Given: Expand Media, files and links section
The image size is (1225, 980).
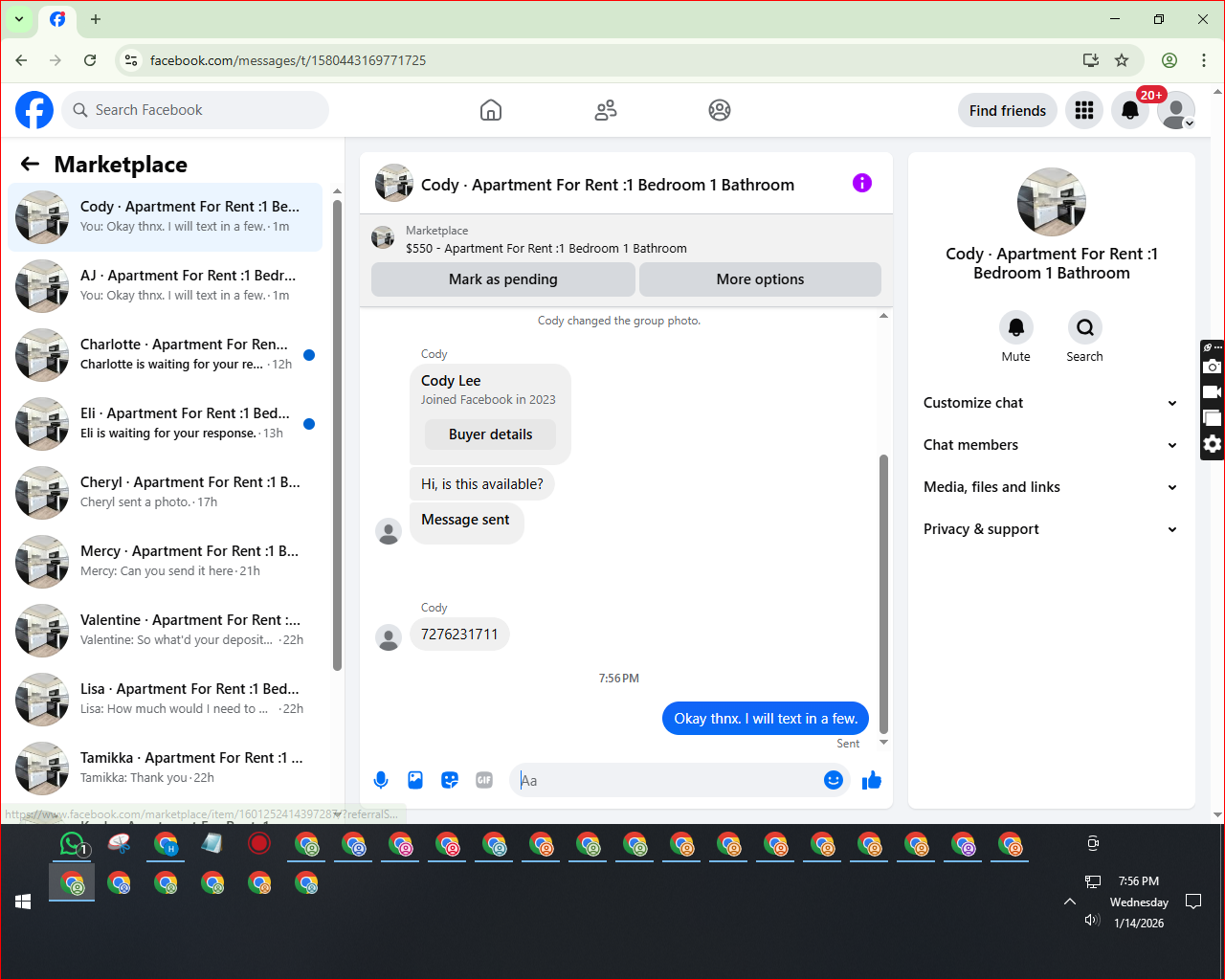Looking at the screenshot, I should [1050, 487].
